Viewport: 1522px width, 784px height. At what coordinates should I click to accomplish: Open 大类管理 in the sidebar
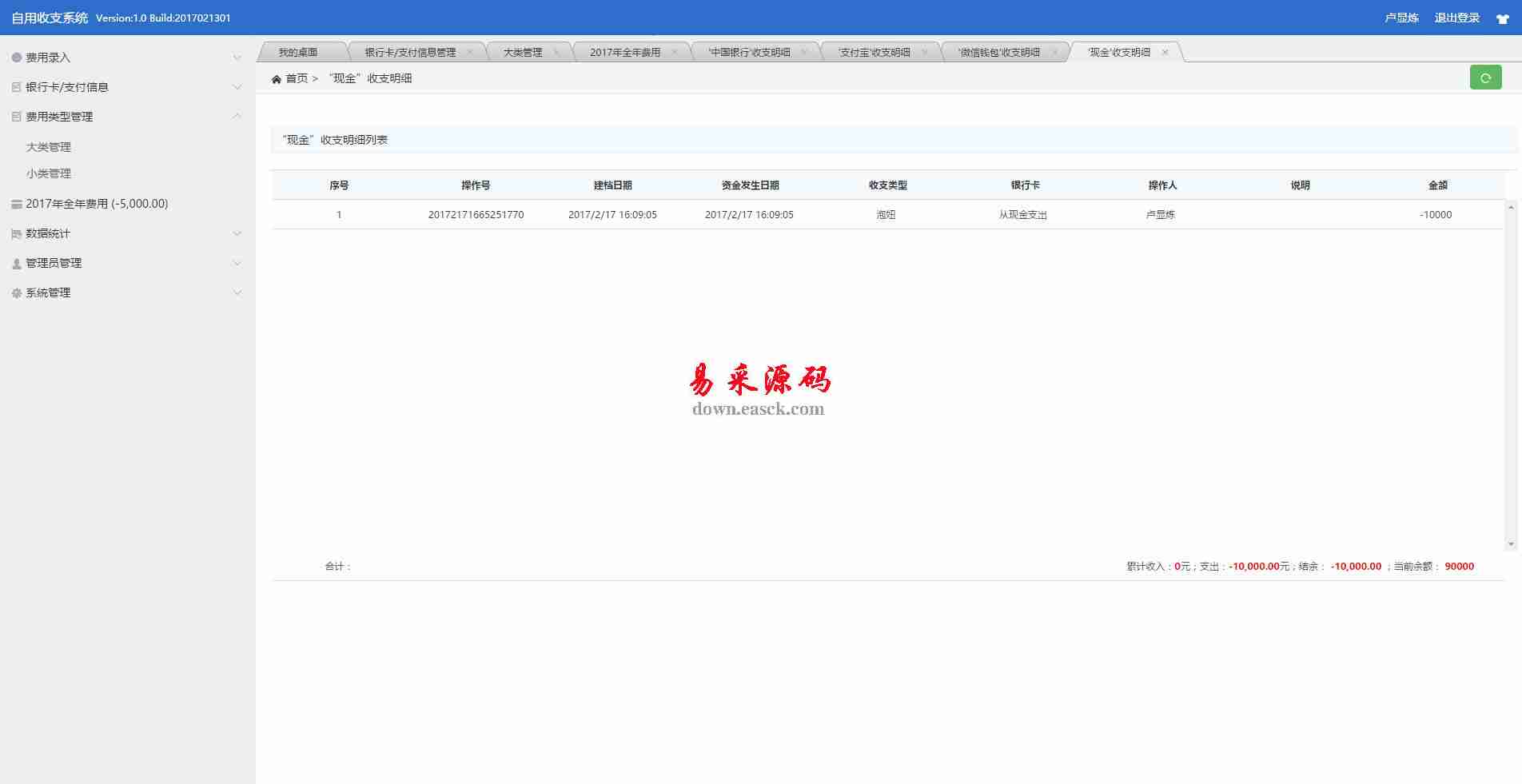click(x=49, y=147)
